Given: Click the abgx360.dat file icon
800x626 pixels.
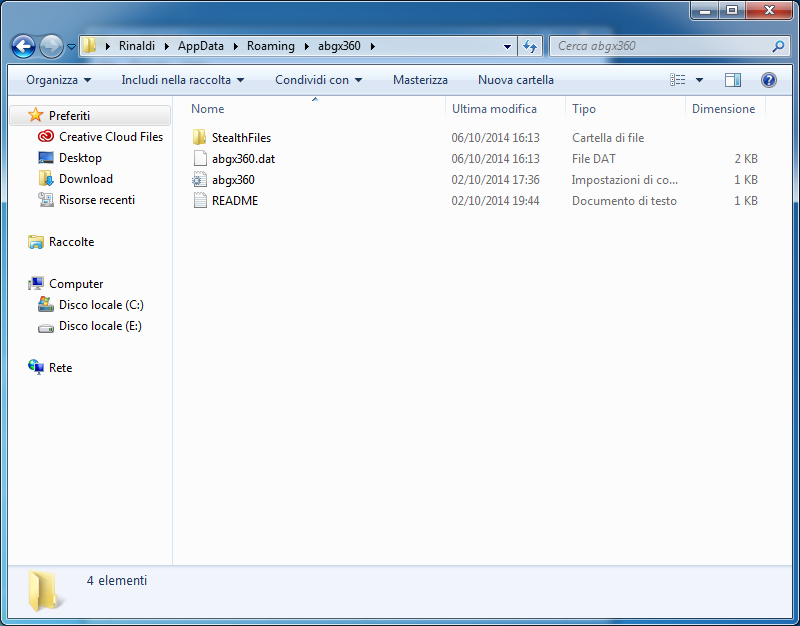Looking at the screenshot, I should 200,159.
